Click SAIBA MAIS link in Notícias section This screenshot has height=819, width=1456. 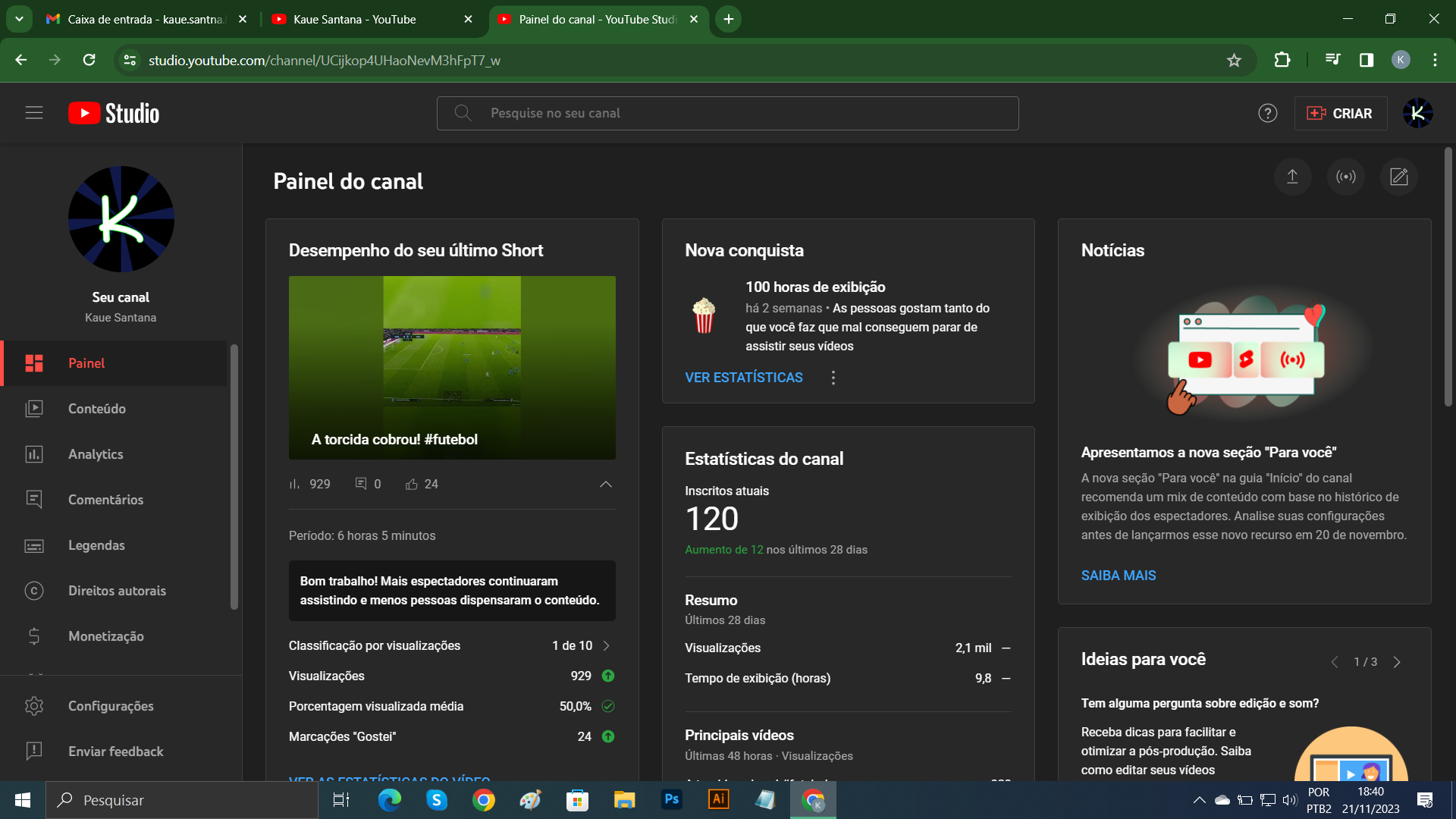1119,575
